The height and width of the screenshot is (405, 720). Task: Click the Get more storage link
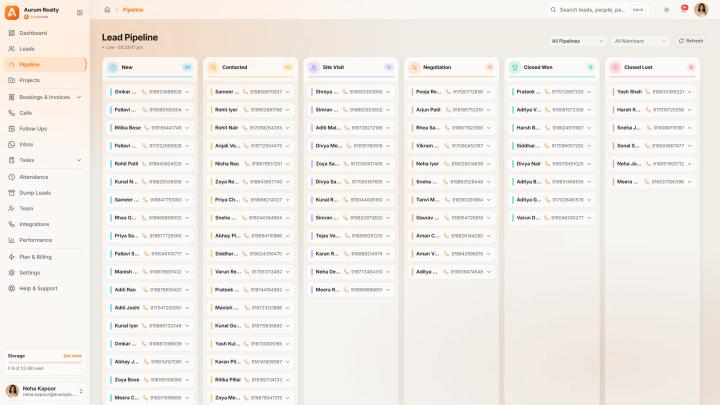(73, 356)
